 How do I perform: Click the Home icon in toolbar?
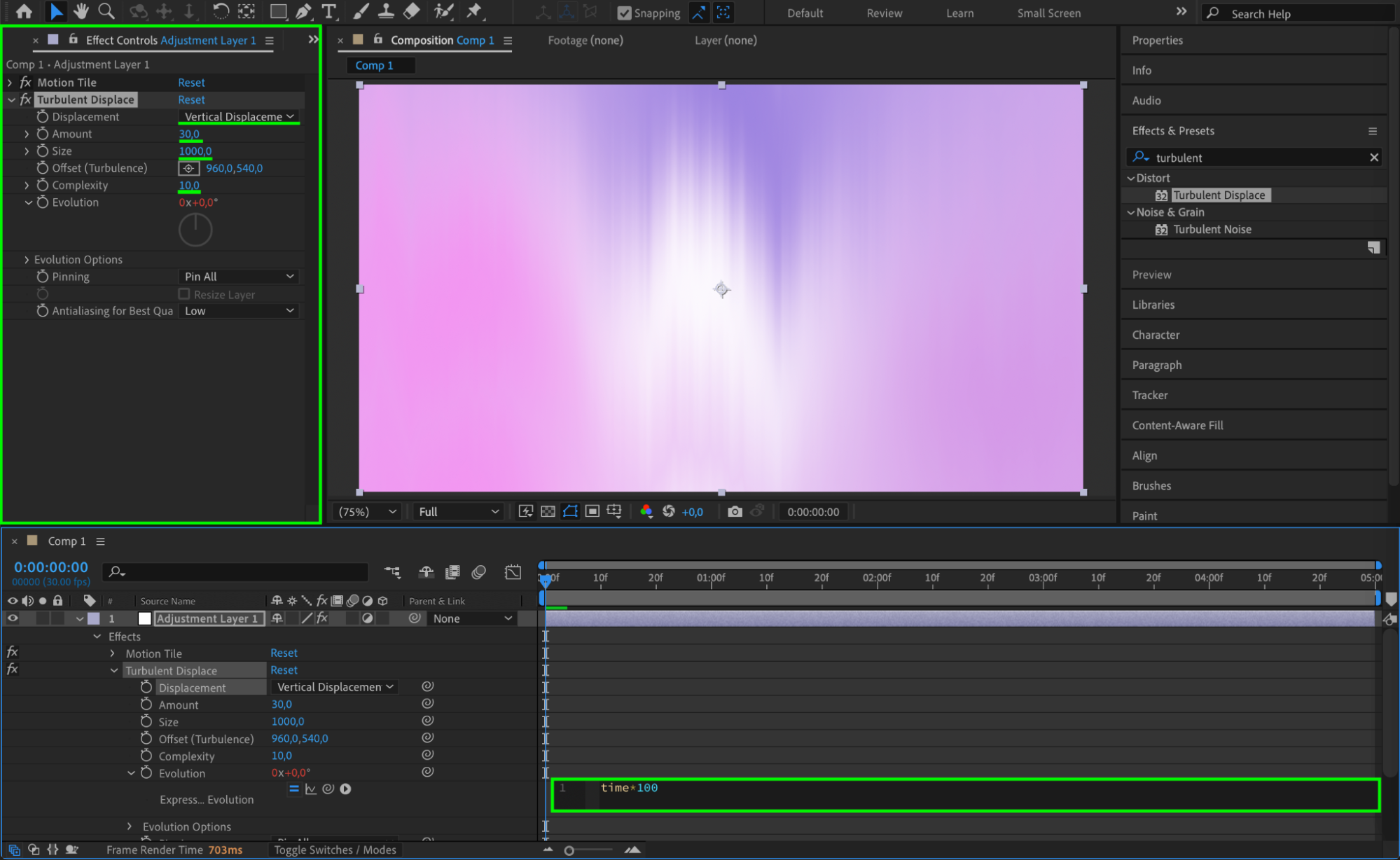[x=24, y=11]
